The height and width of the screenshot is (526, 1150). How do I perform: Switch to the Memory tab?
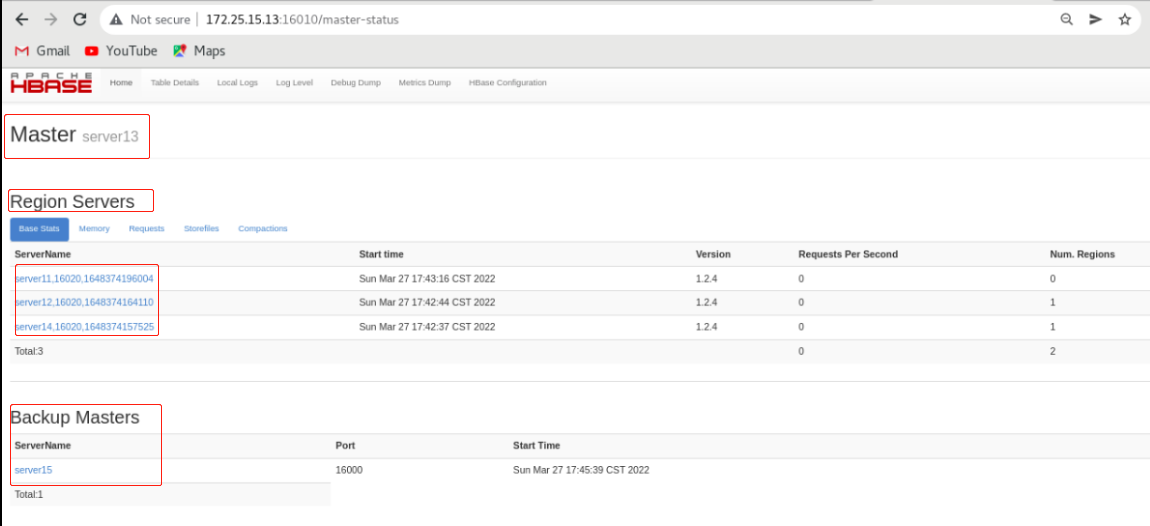[x=94, y=229]
